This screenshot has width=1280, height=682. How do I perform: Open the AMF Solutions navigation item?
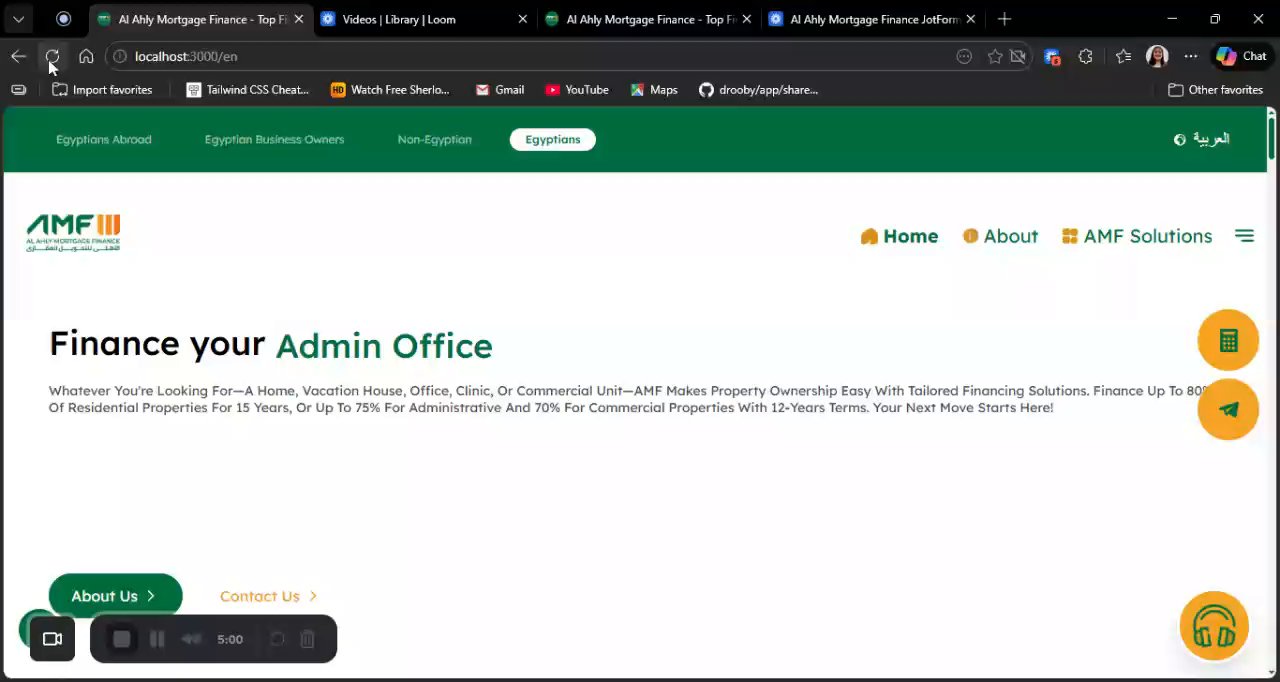tap(1137, 236)
